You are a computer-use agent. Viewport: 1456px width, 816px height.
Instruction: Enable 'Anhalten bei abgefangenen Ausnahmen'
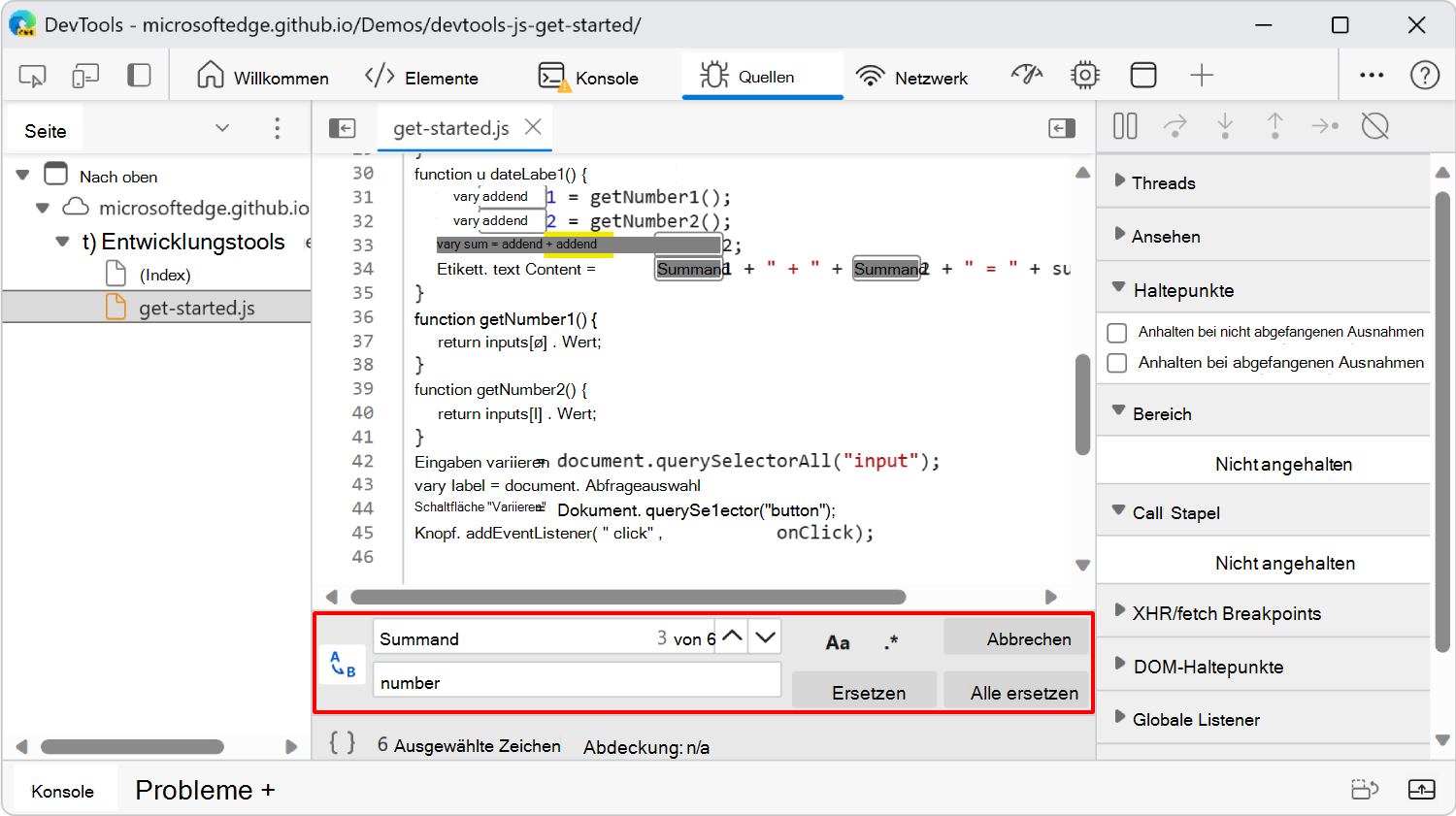pyautogui.click(x=1116, y=365)
